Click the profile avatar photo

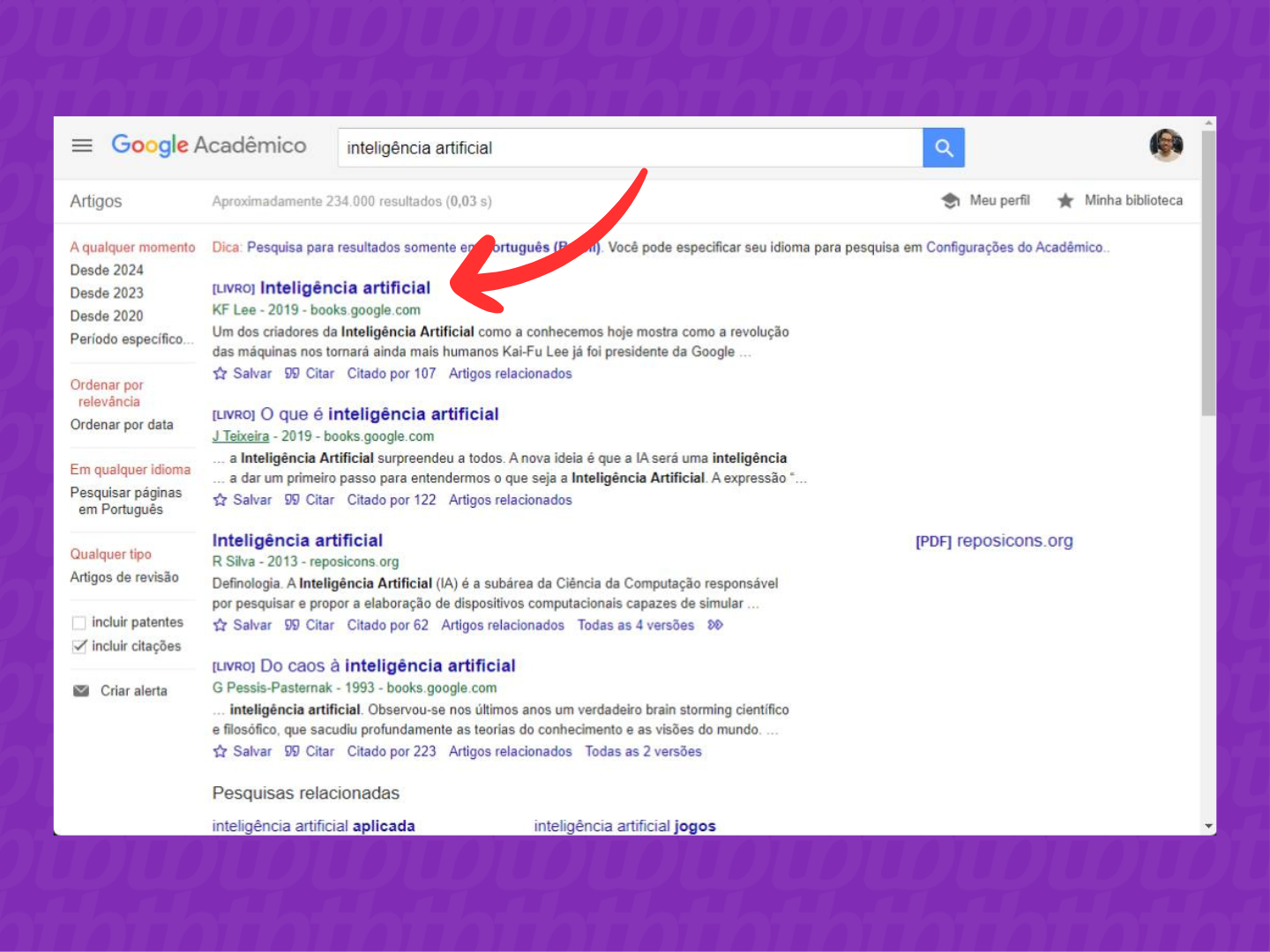point(1166,145)
